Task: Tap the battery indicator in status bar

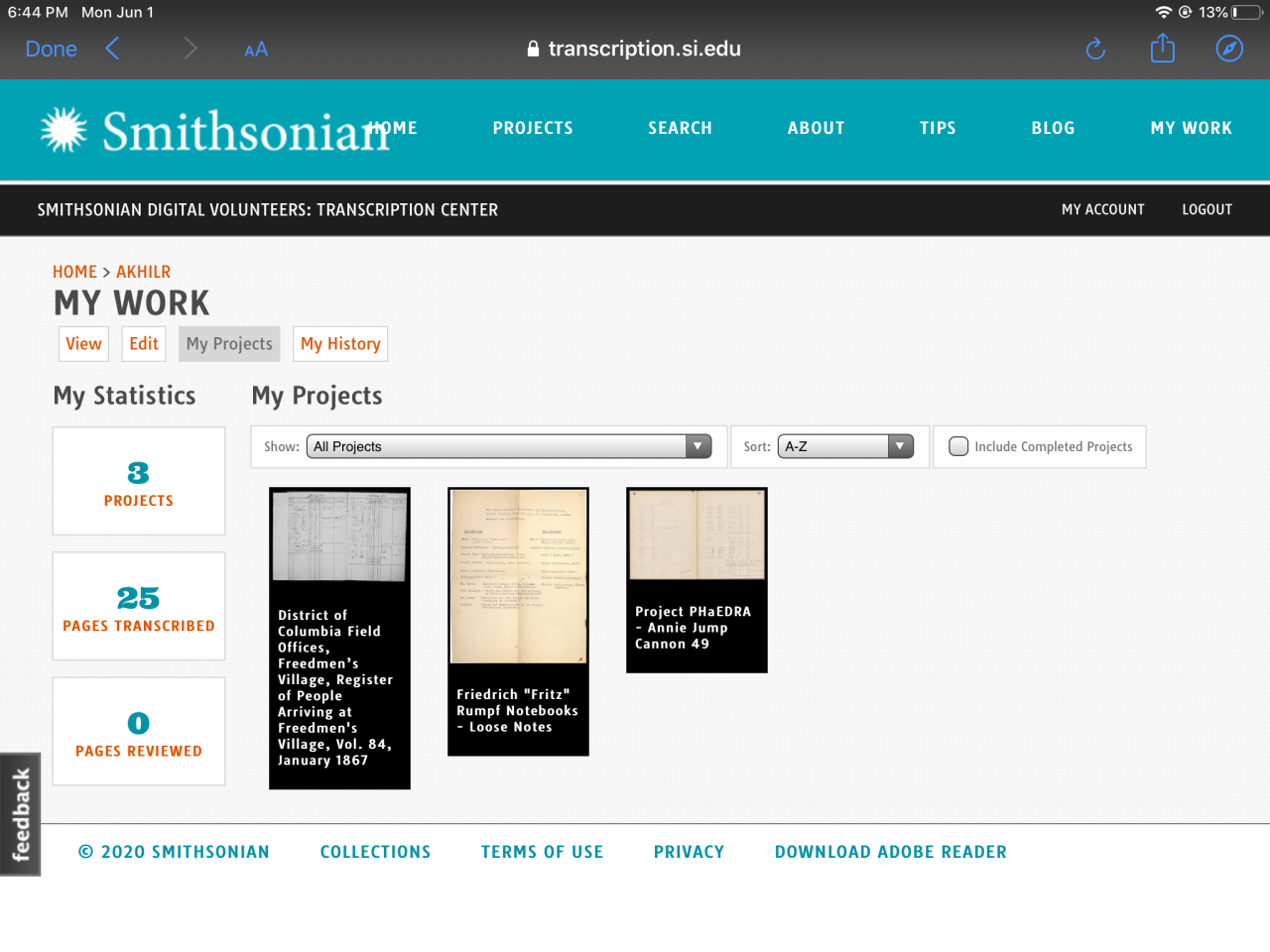Action: [x=1248, y=12]
